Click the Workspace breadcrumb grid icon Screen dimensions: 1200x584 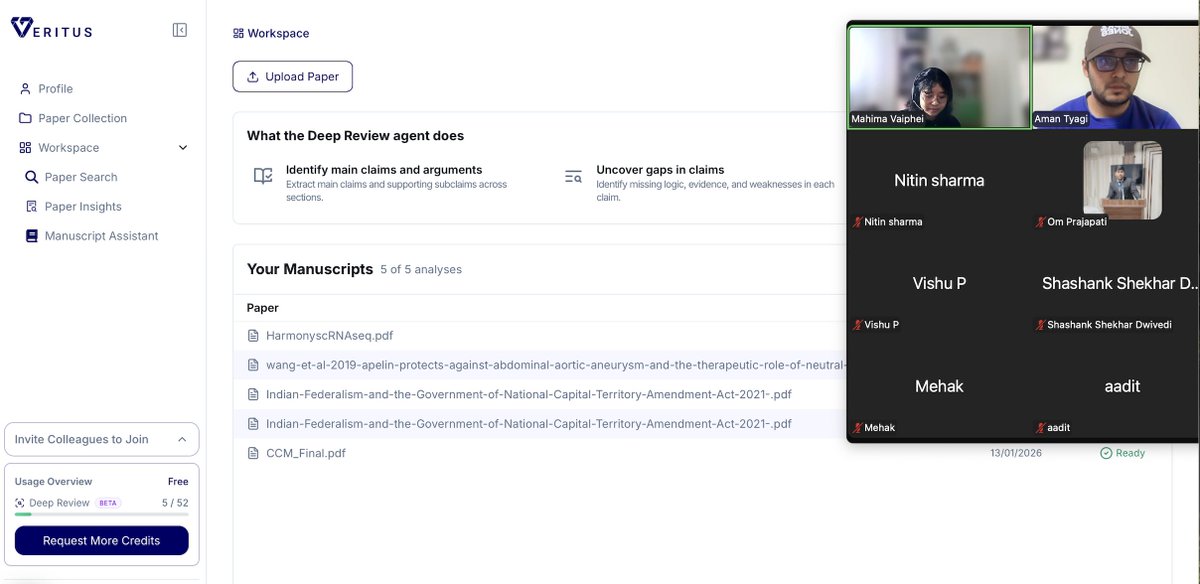click(x=238, y=33)
